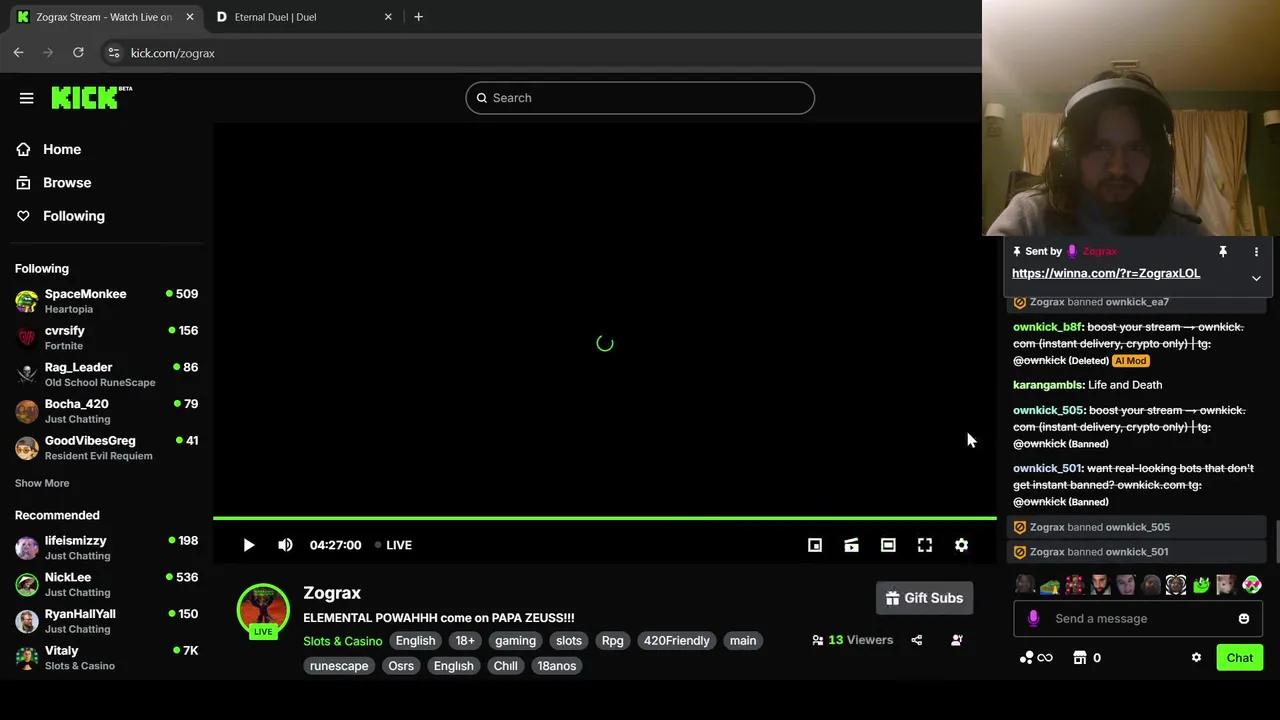Open the hamburger menu next to Kick logo

pyautogui.click(x=26, y=97)
